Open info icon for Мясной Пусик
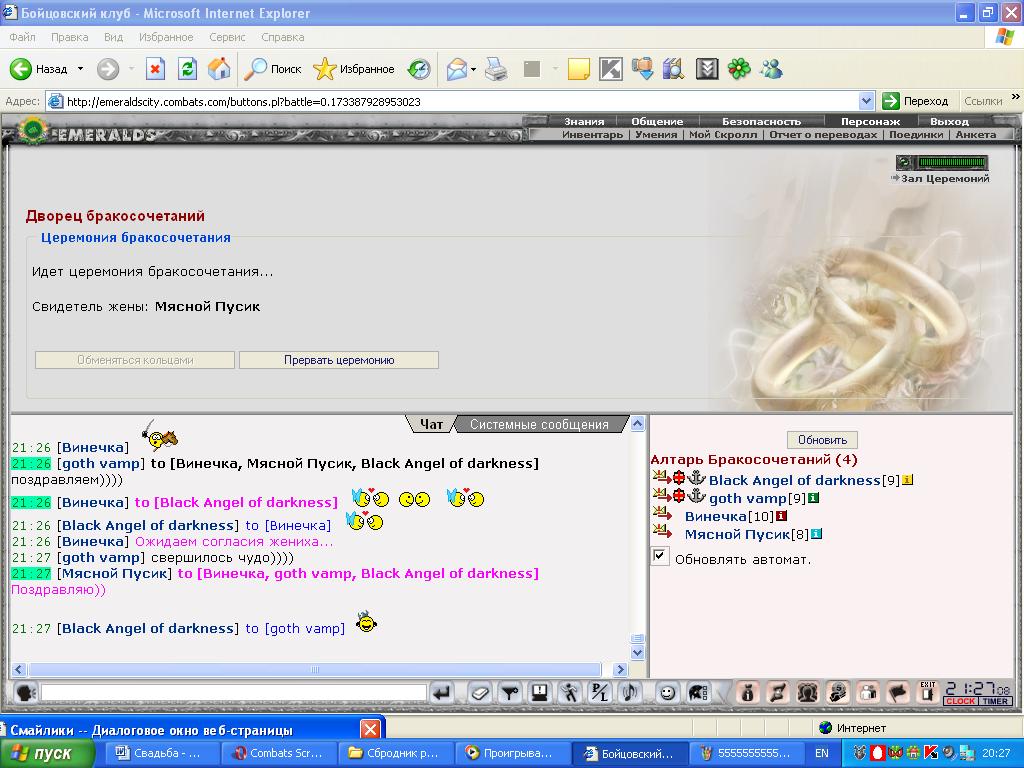This screenshot has height=768, width=1024. [x=816, y=534]
